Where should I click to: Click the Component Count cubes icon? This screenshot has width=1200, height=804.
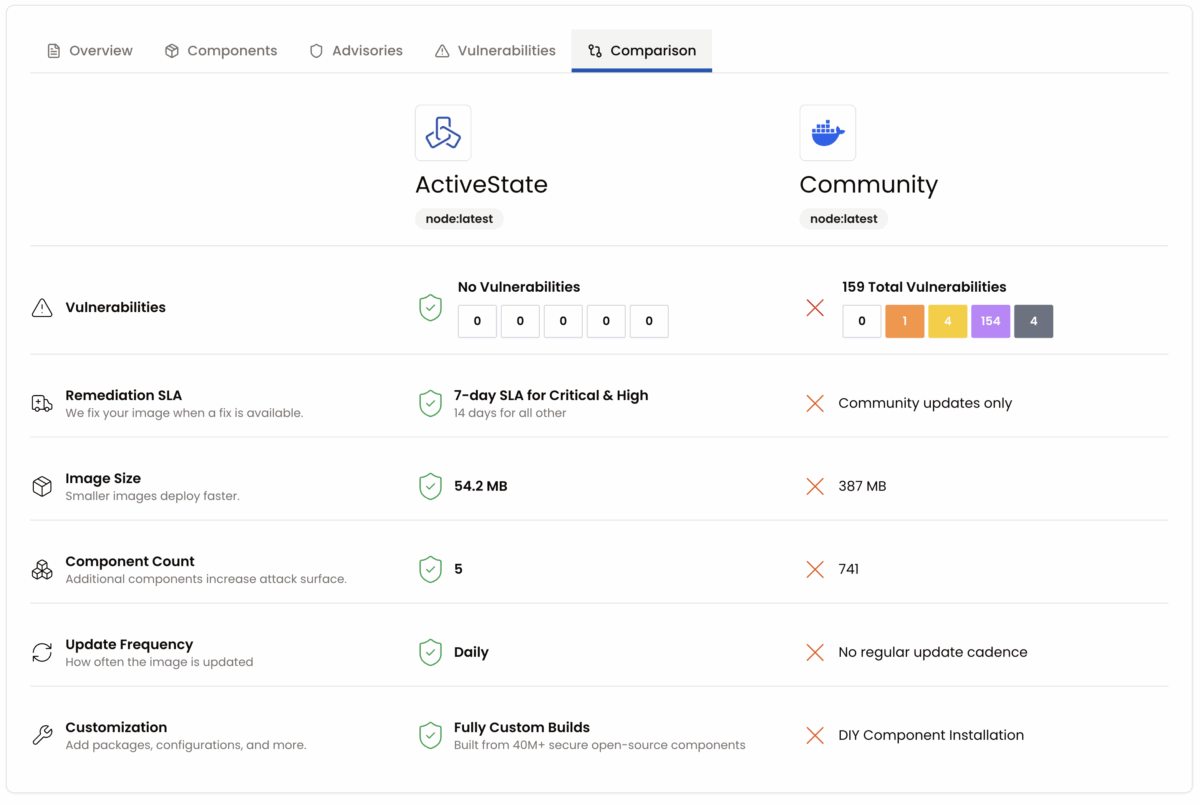pyautogui.click(x=42, y=570)
